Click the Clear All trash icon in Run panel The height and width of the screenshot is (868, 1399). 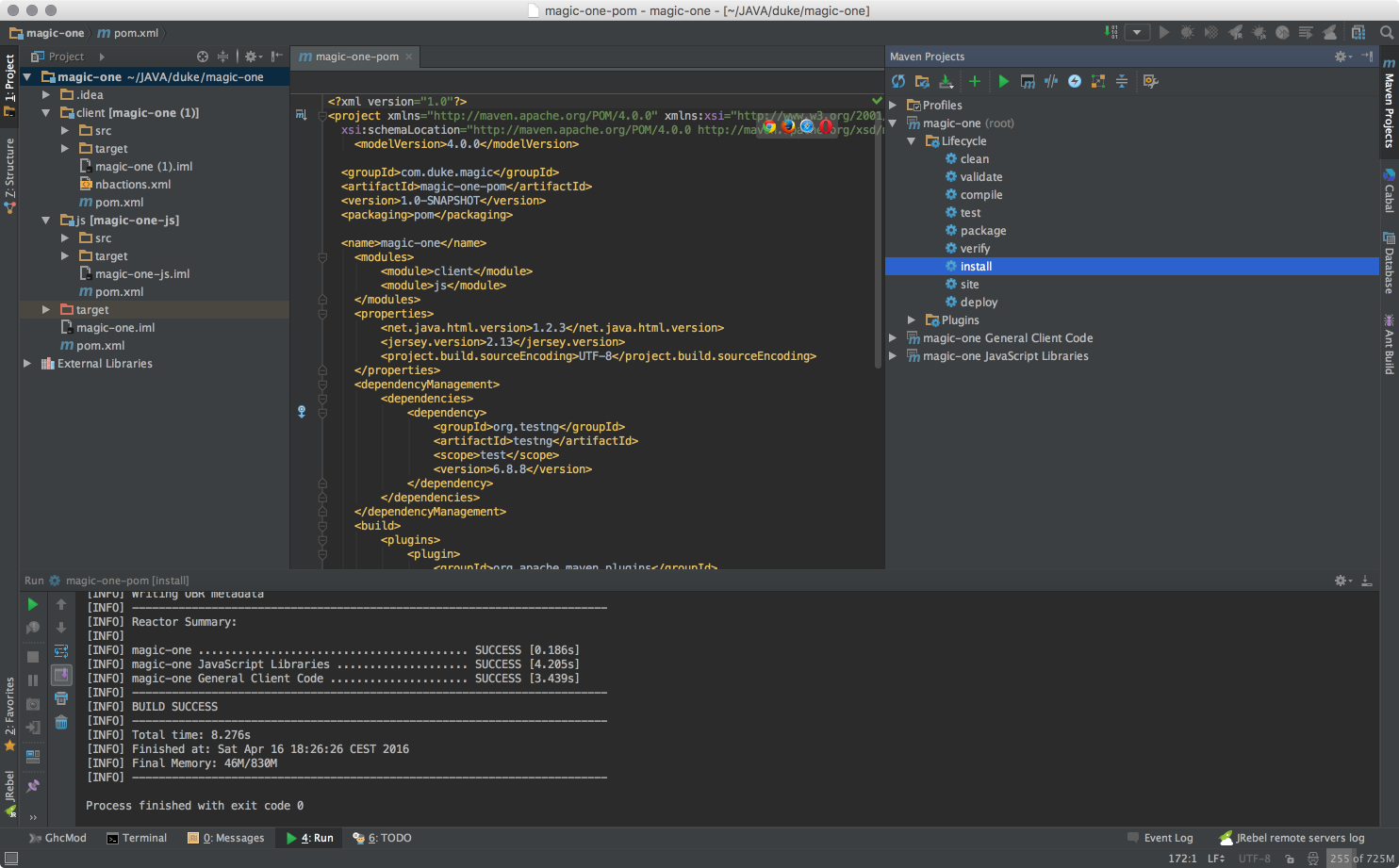coord(61,723)
